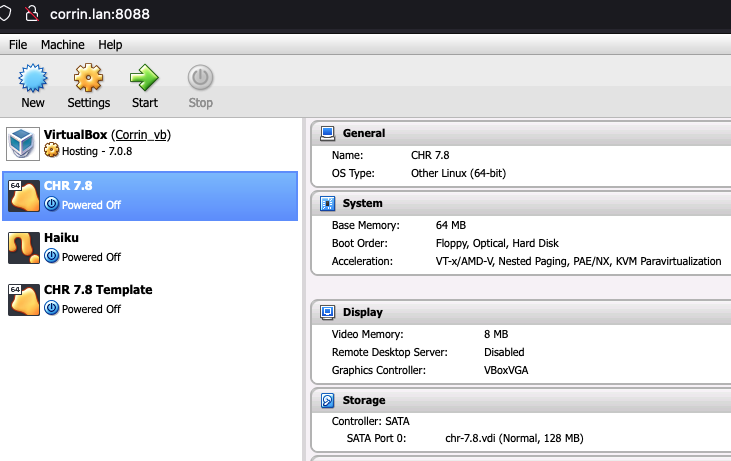
Task: Open the Display section header
Action: (x=521, y=312)
